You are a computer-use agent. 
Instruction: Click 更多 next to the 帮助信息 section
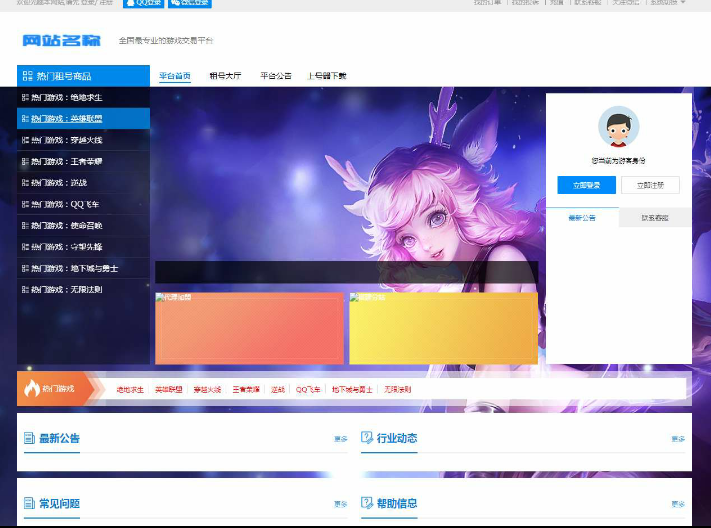(678, 504)
